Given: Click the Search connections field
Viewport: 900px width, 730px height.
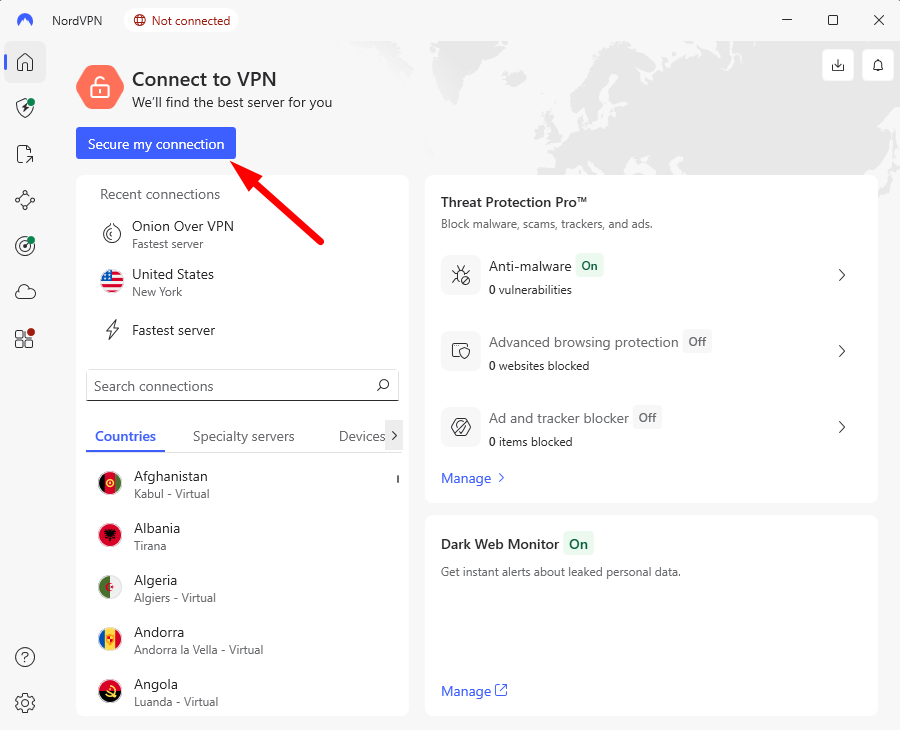Looking at the screenshot, I should pos(242,385).
